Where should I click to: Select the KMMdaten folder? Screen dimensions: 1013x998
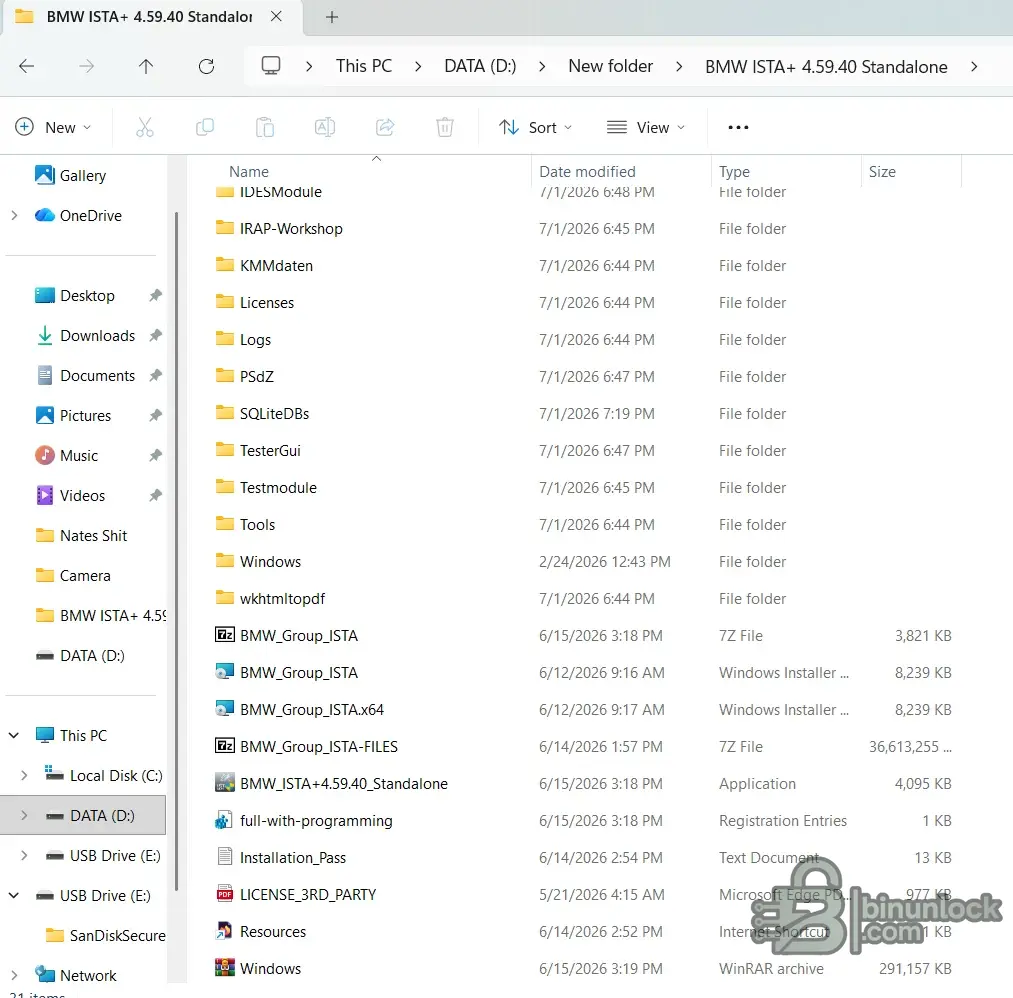coord(276,265)
